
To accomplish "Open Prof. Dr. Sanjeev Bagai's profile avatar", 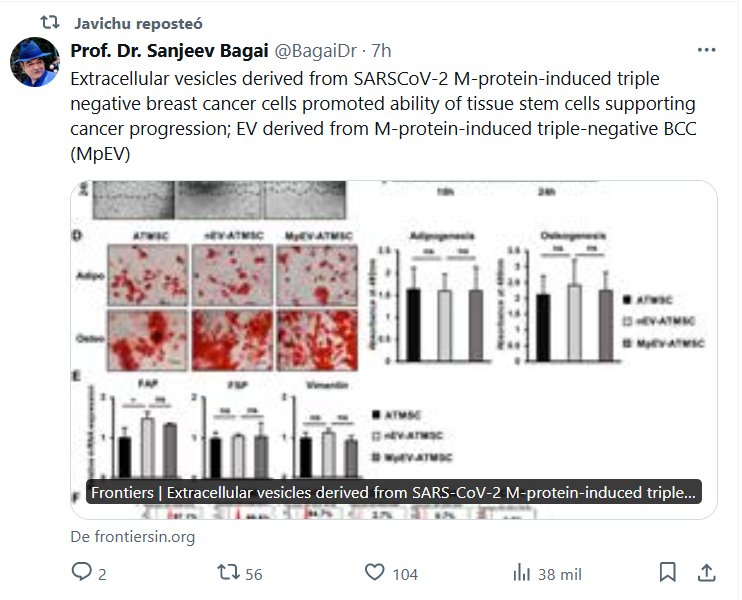I will click(x=35, y=62).
